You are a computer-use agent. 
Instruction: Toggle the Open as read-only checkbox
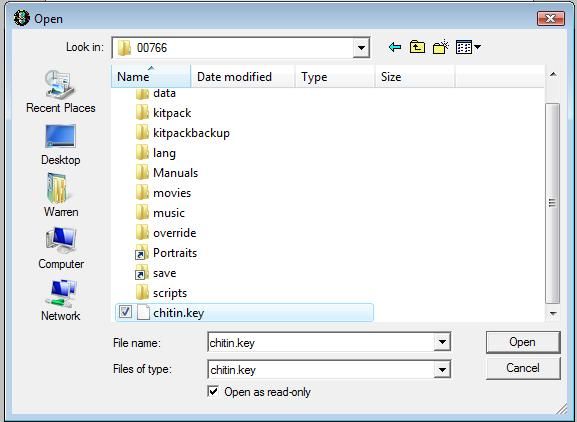213,391
